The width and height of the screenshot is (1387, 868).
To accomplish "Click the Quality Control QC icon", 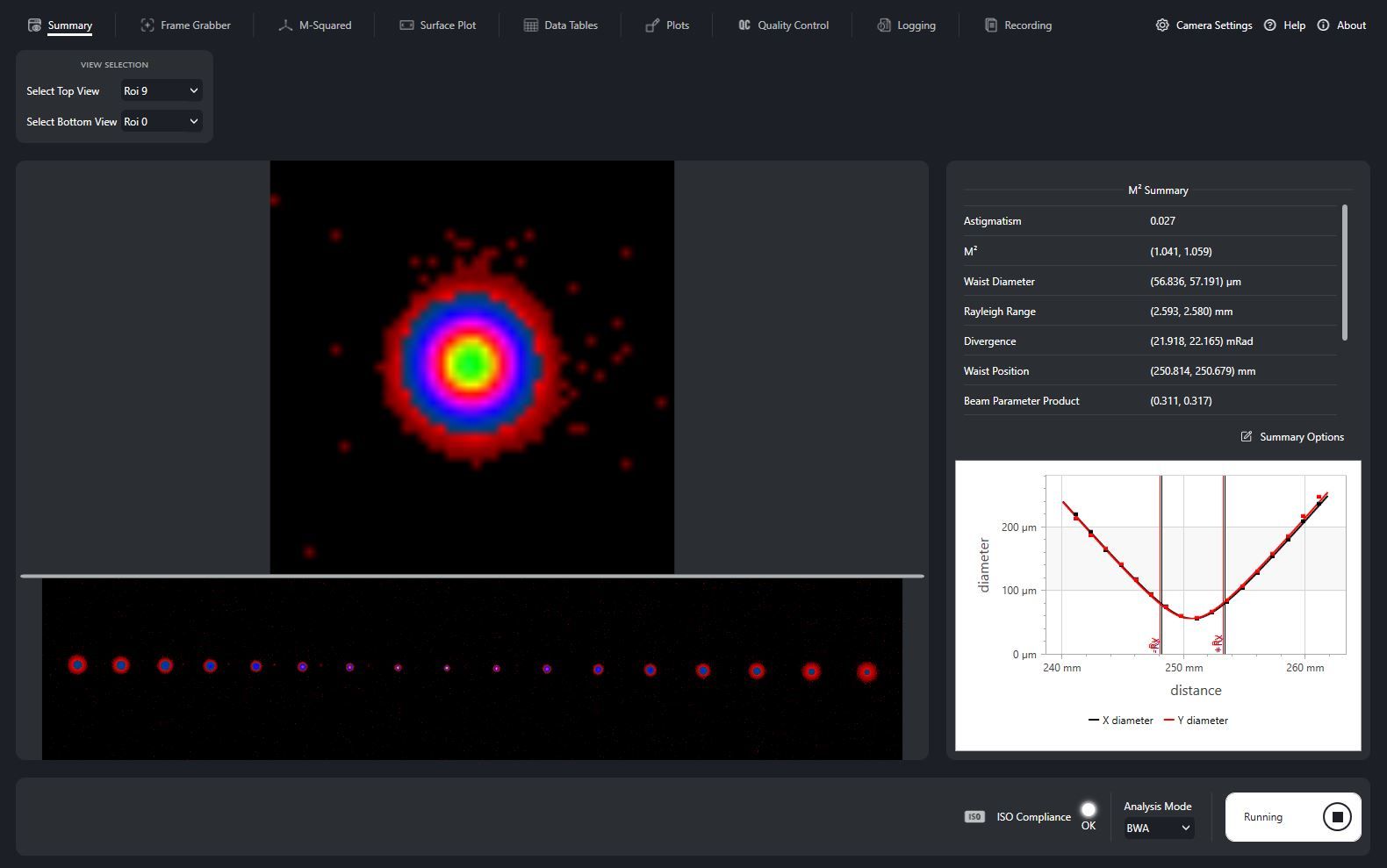I will click(744, 25).
